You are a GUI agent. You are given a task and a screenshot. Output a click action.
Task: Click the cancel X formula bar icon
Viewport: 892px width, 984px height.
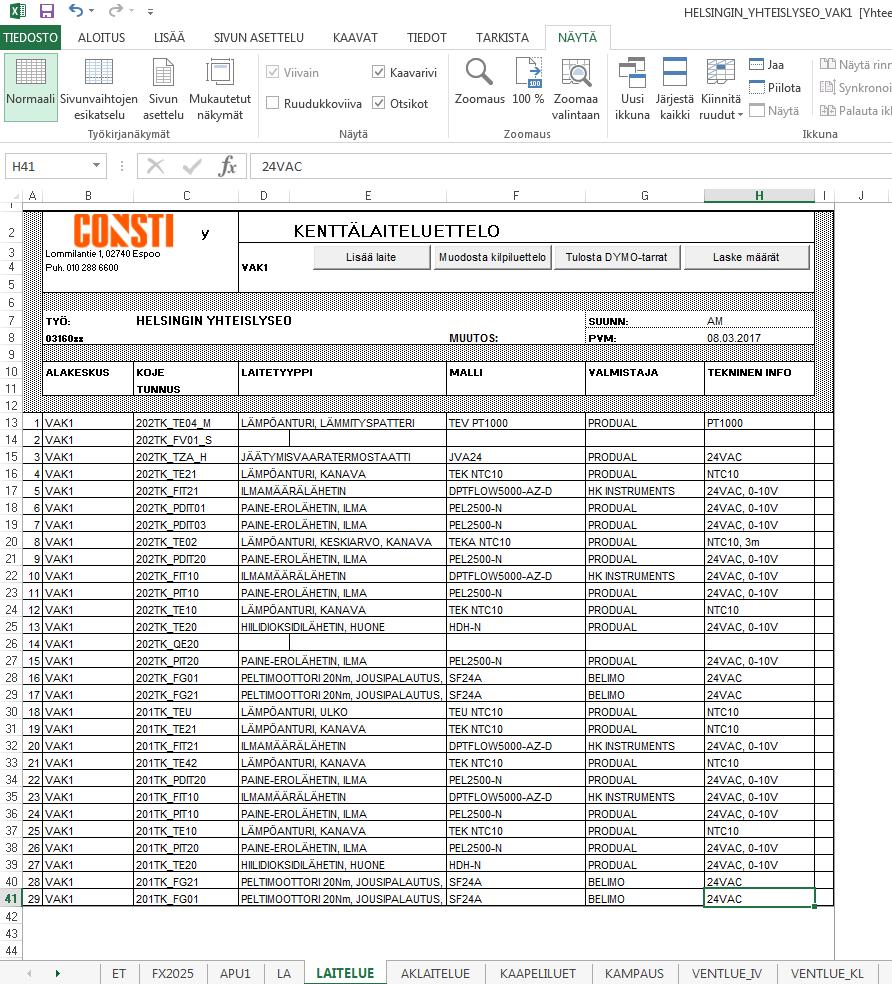[155, 166]
